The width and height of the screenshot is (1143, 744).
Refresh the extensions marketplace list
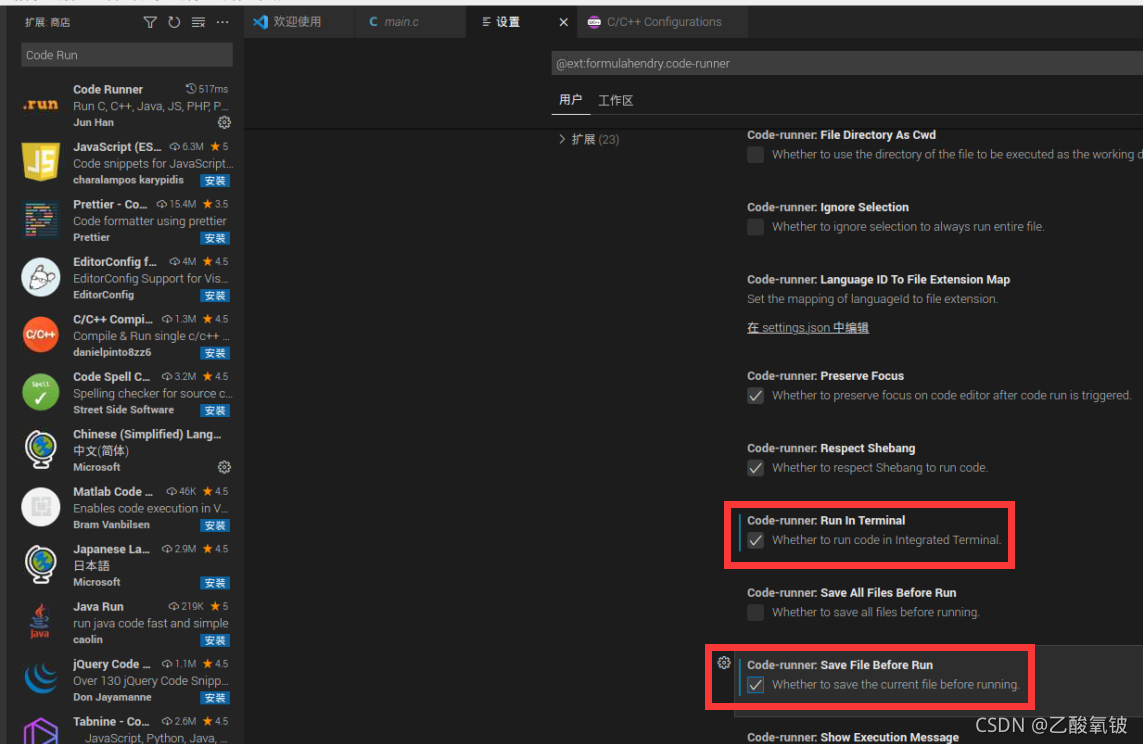[x=173, y=23]
